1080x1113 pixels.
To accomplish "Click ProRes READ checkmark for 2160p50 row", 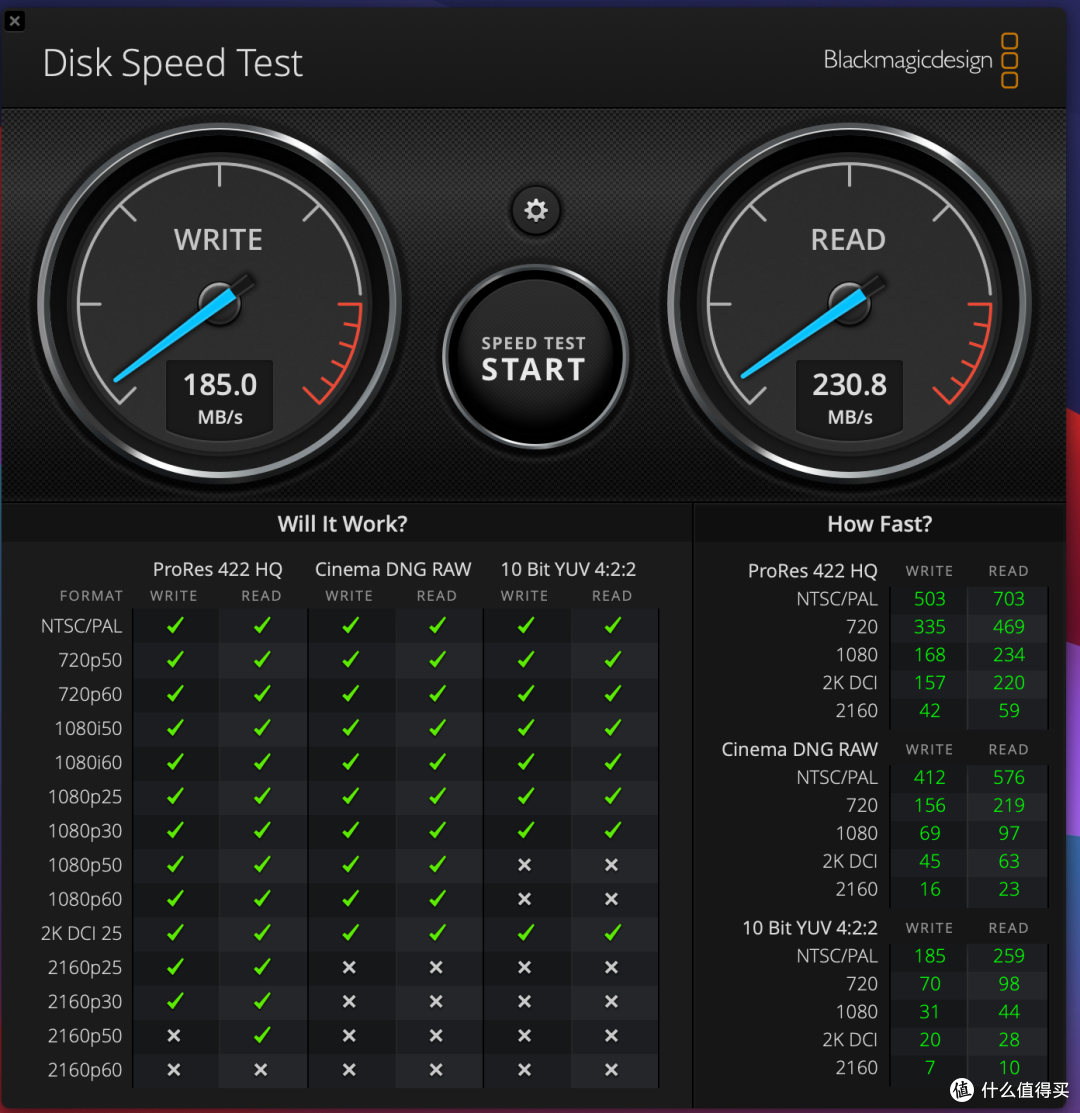I will (x=262, y=1035).
